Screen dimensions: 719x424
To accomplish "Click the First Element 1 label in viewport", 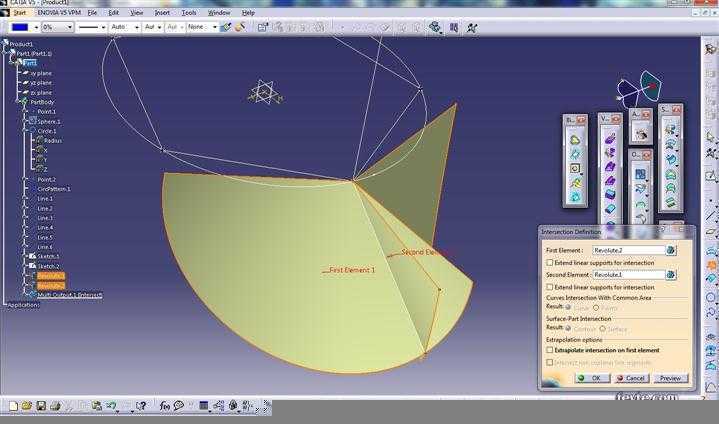I will (x=352, y=270).
